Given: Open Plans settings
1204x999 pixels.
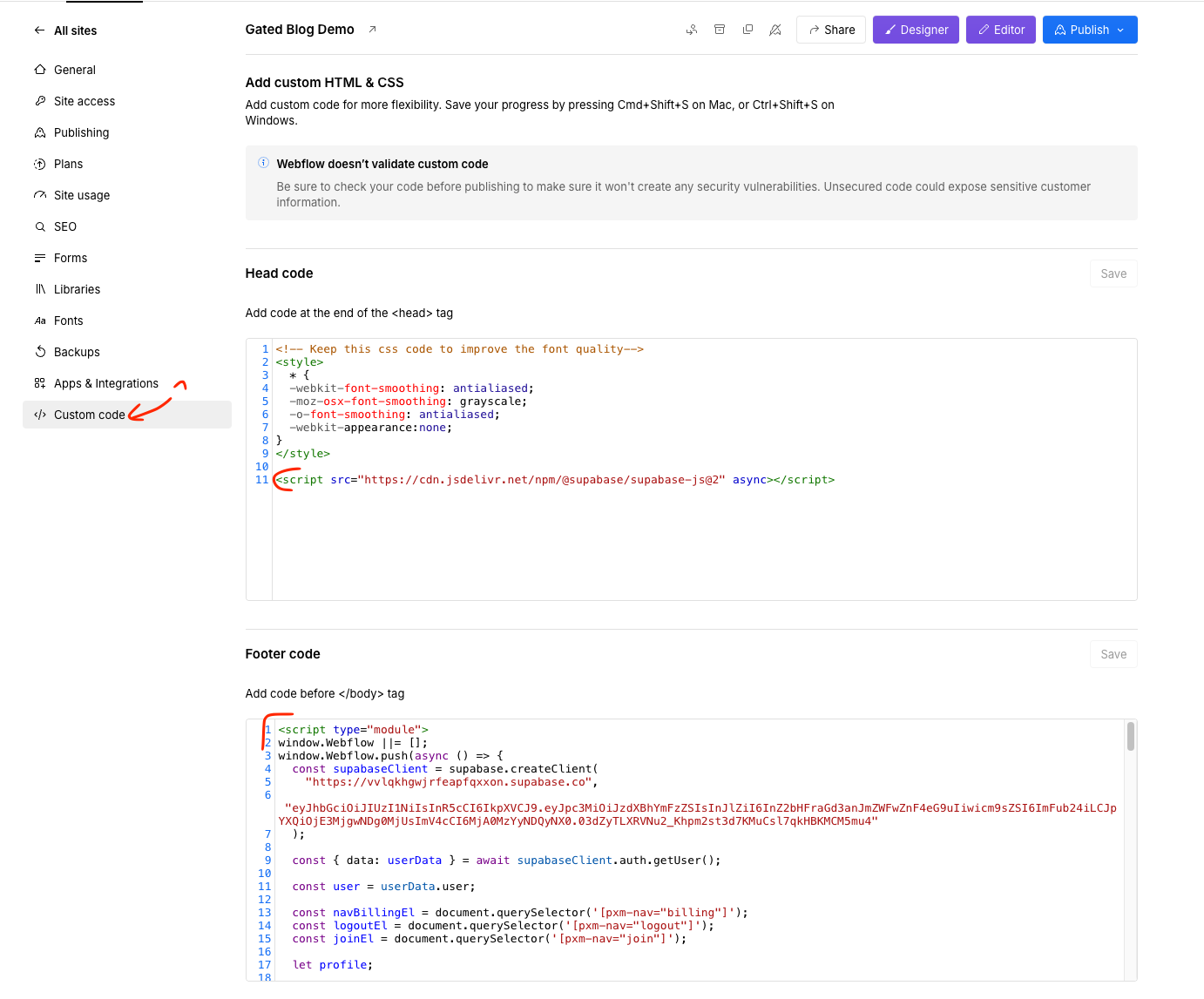Looking at the screenshot, I should pyautogui.click(x=68, y=164).
